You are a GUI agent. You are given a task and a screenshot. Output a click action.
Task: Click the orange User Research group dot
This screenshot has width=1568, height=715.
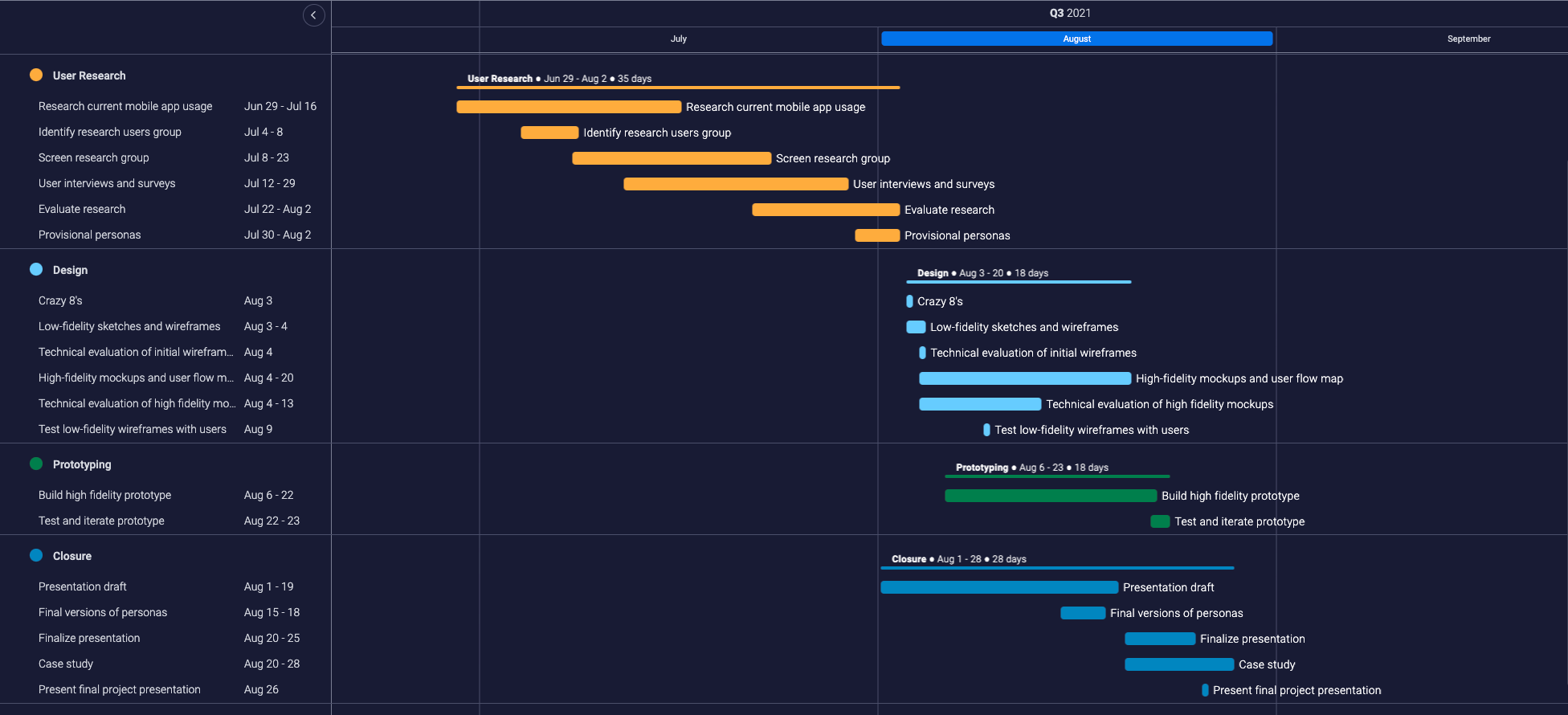36,75
